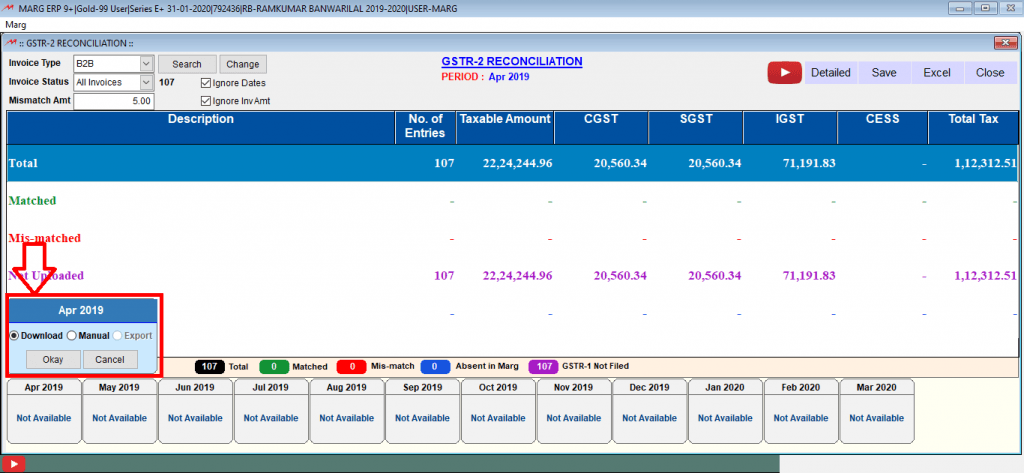This screenshot has height=473, width=1024.
Task: Select the Jan 2020 month tab
Action: click(x=726, y=410)
